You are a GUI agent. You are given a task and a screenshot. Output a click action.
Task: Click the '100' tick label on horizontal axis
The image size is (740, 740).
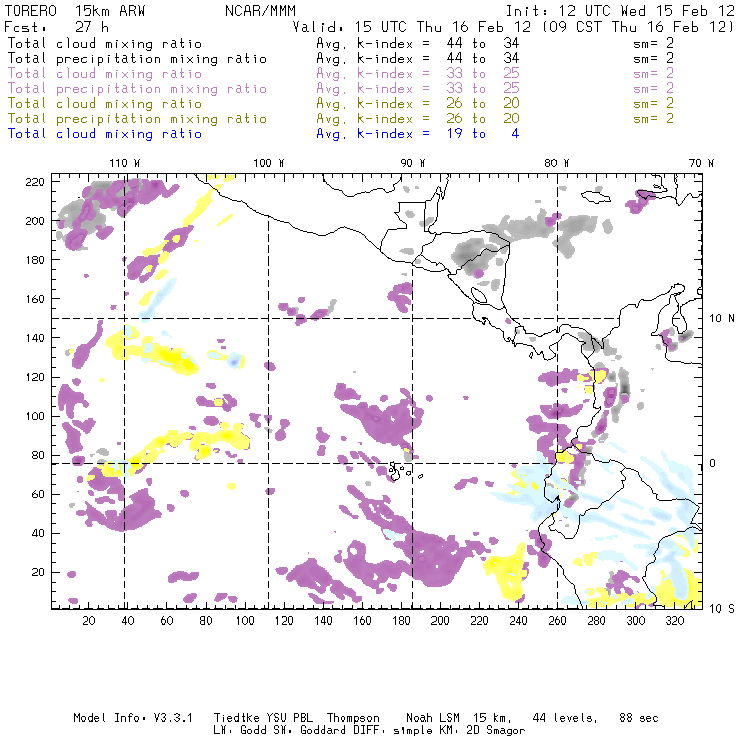pos(245,621)
